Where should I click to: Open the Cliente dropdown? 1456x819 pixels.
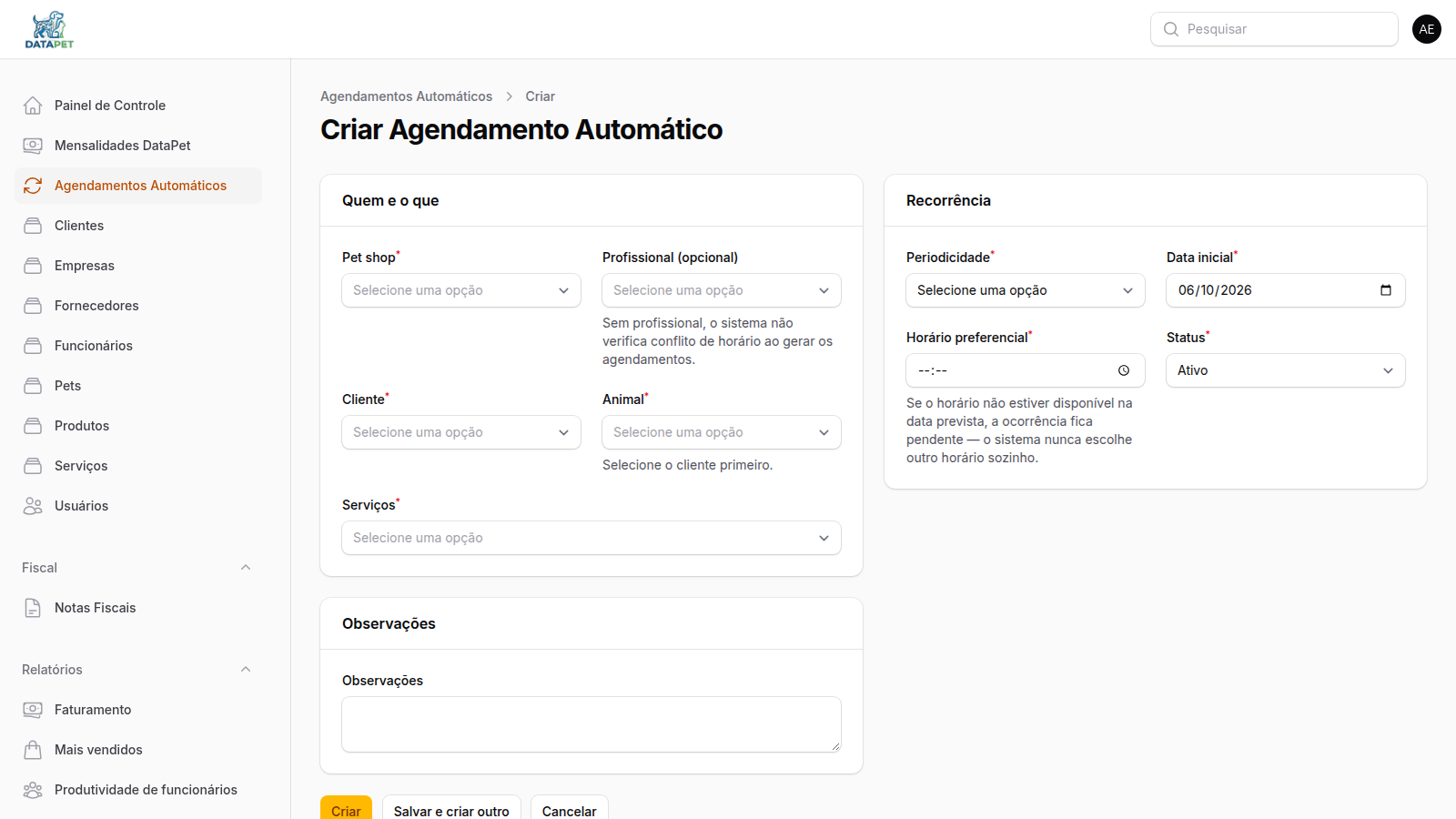[x=461, y=432]
